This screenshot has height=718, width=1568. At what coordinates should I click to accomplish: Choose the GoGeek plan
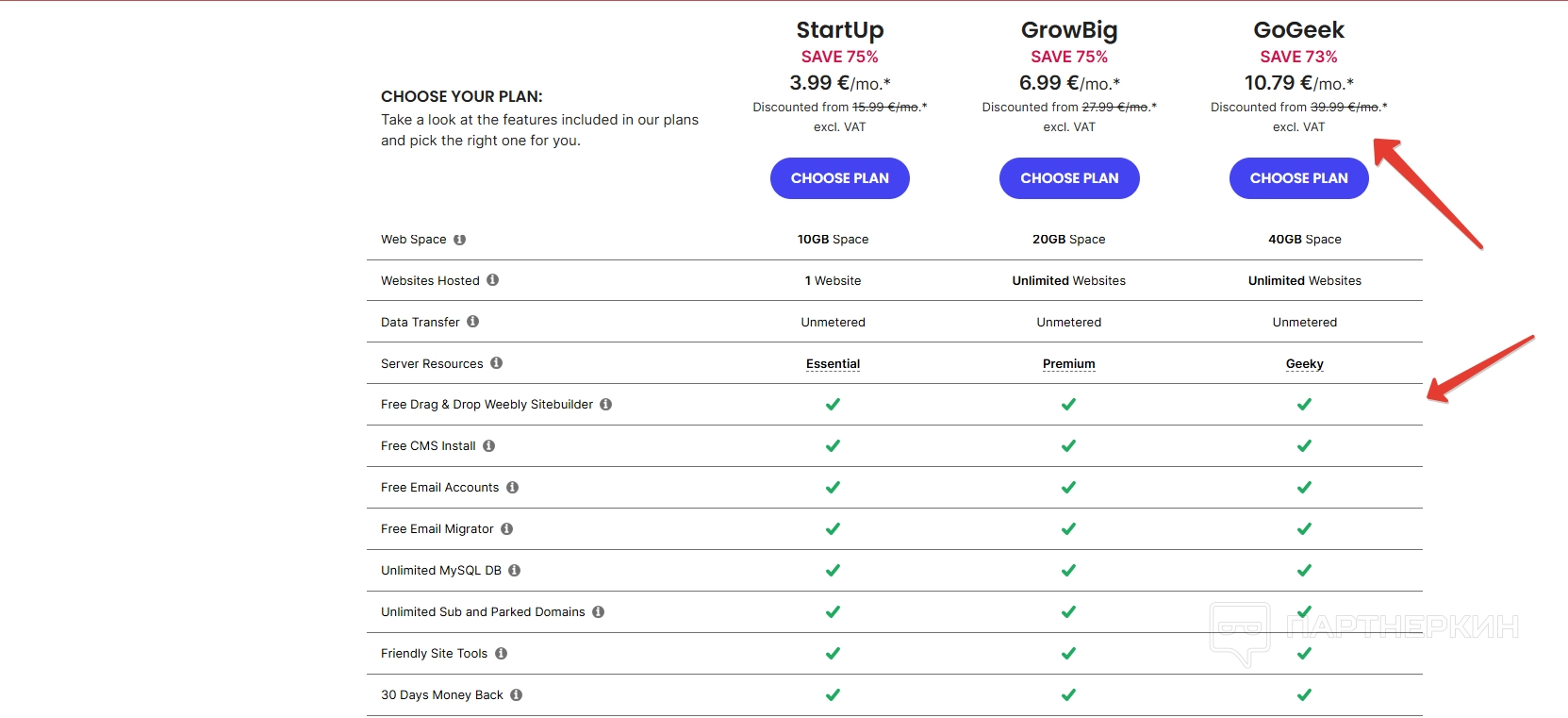[x=1298, y=178]
